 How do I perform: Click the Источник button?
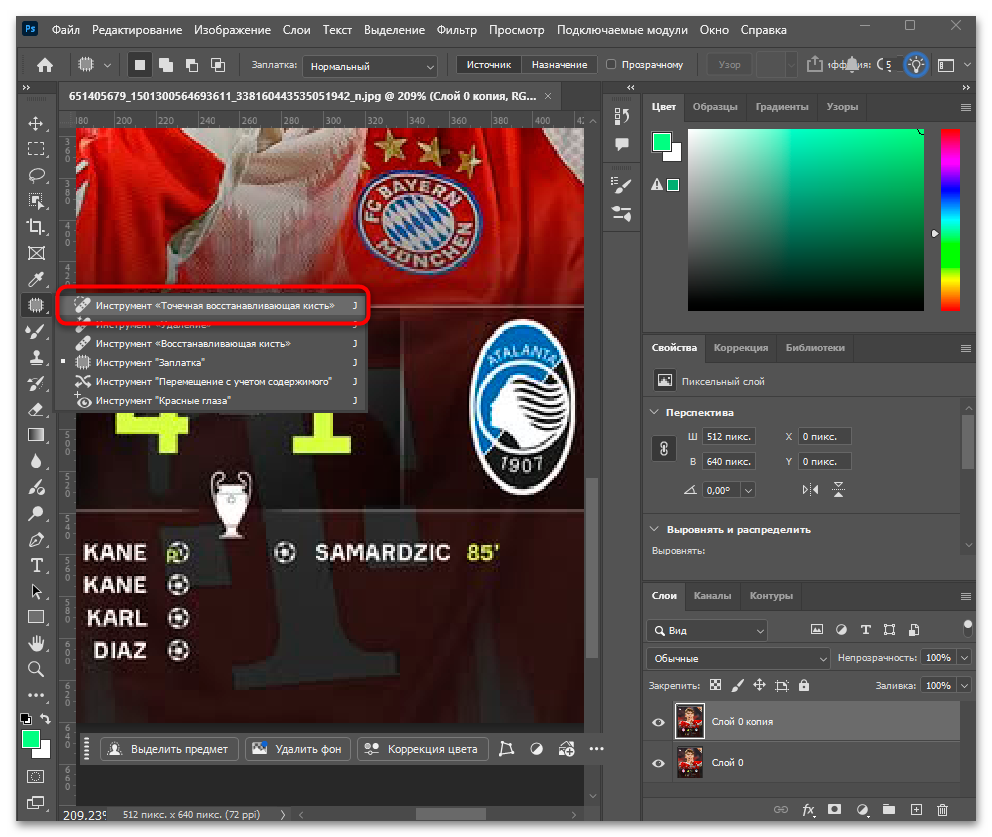click(x=488, y=65)
